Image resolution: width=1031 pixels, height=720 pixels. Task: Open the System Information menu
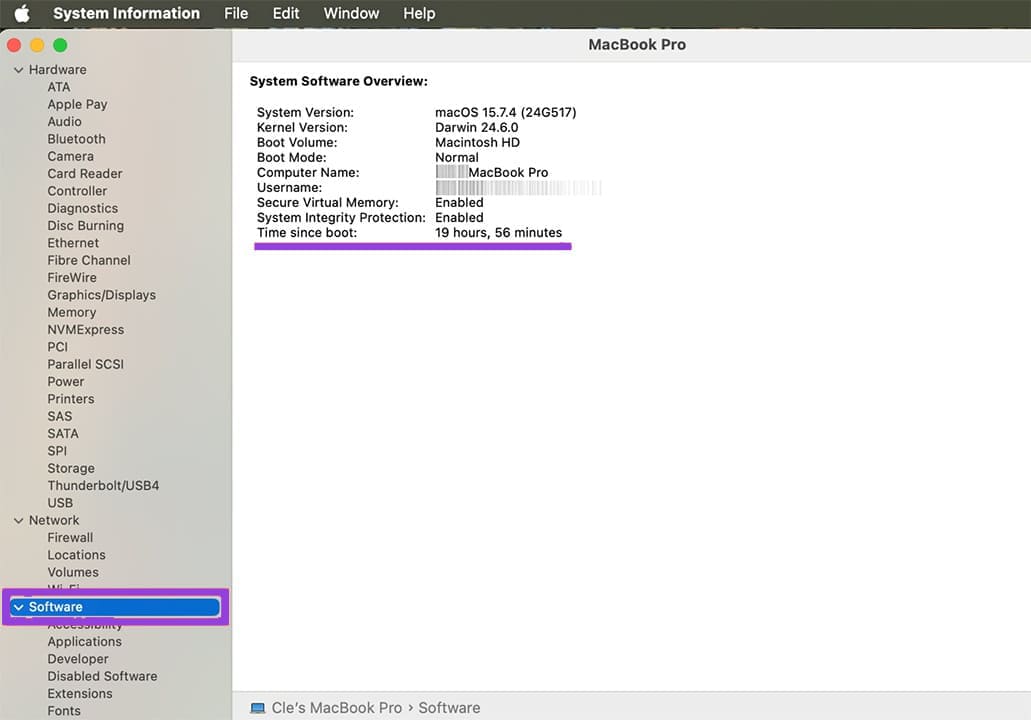point(126,13)
